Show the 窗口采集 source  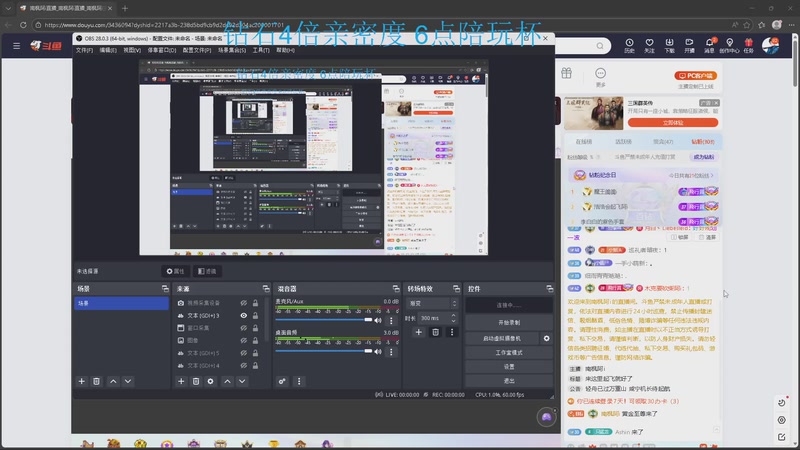(x=243, y=328)
